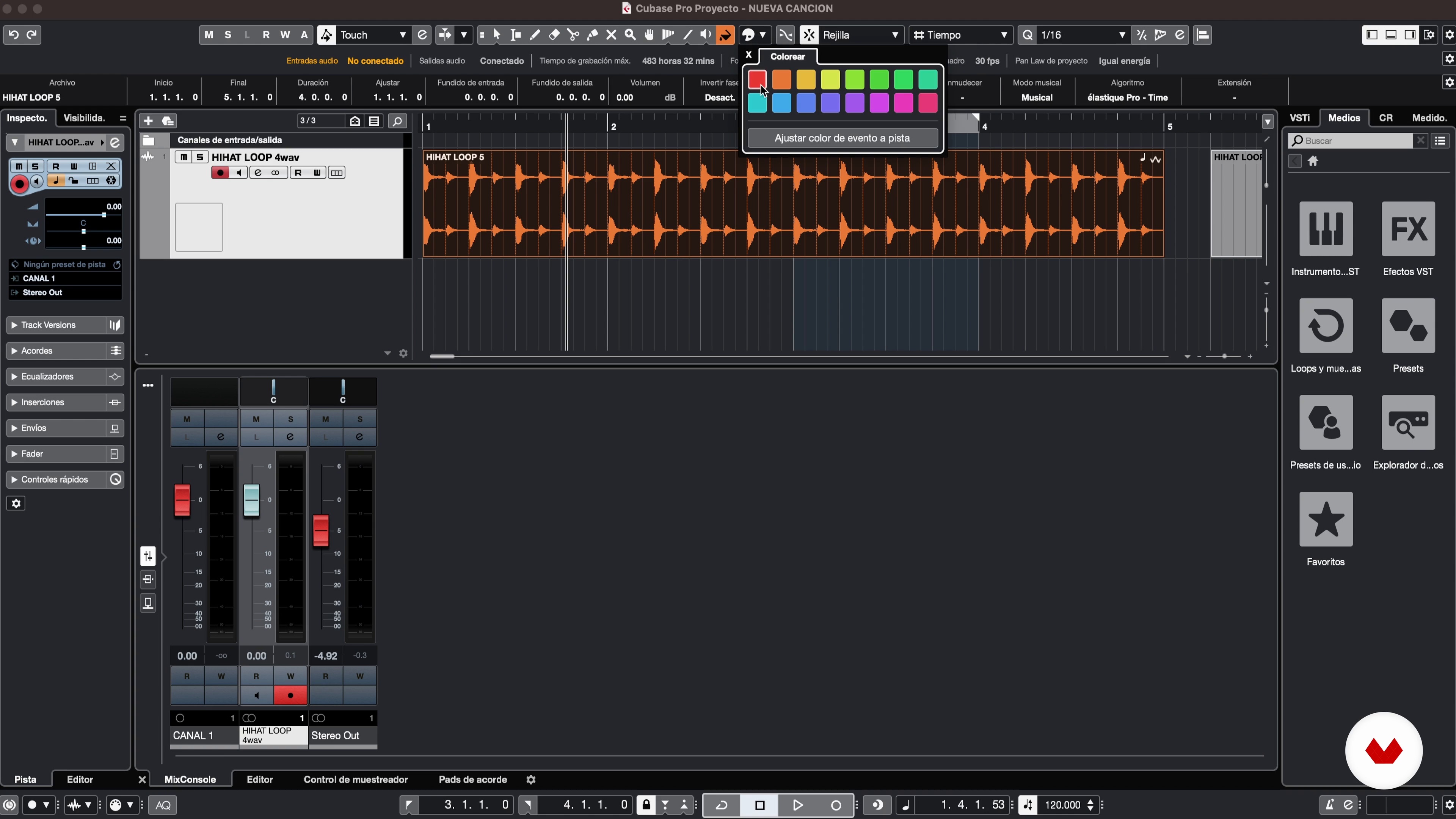Select the Range Selection tool
The width and height of the screenshot is (1456, 819).
516,35
